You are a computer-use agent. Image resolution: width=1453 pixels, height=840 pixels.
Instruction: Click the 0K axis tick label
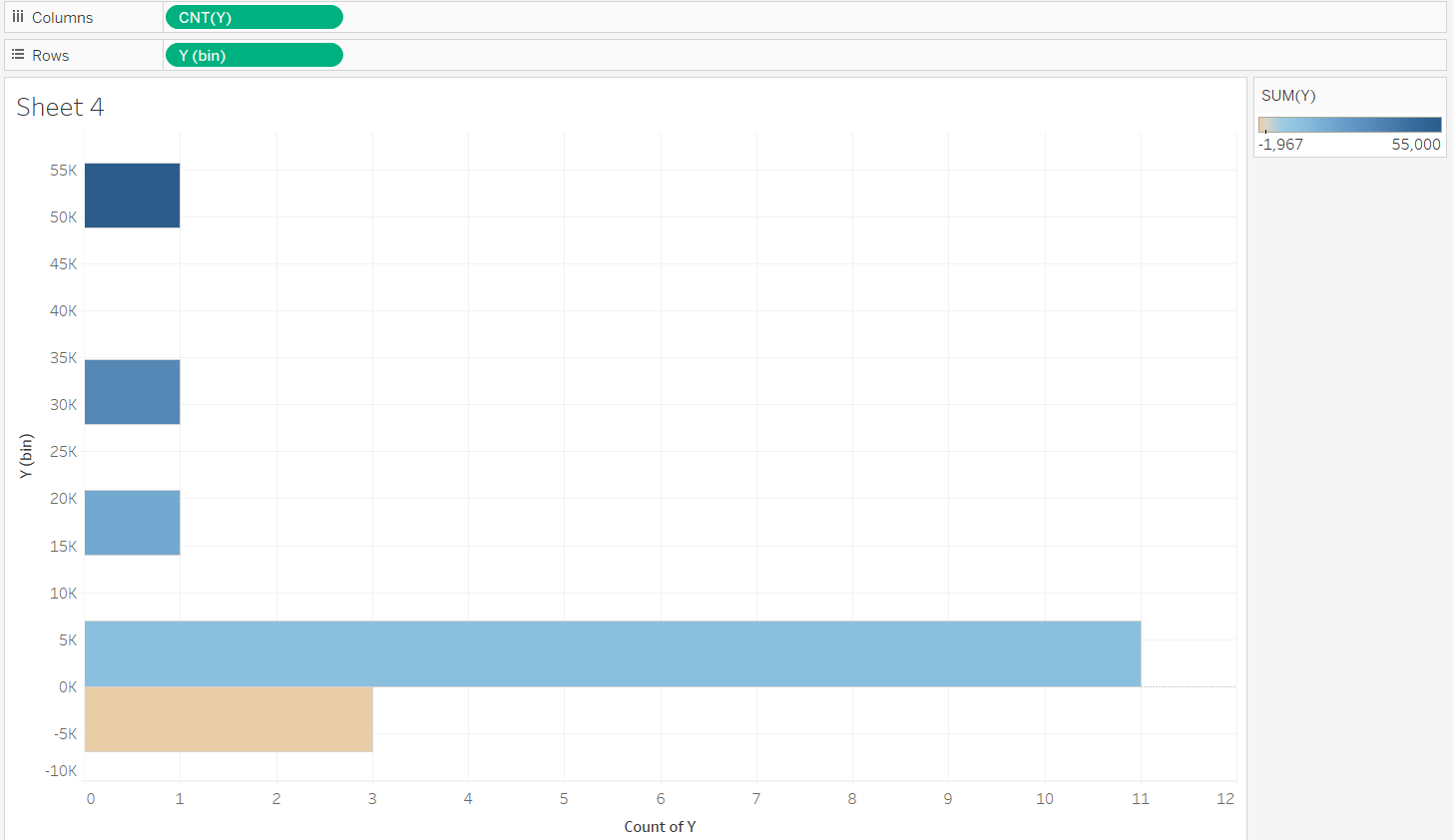(x=68, y=686)
